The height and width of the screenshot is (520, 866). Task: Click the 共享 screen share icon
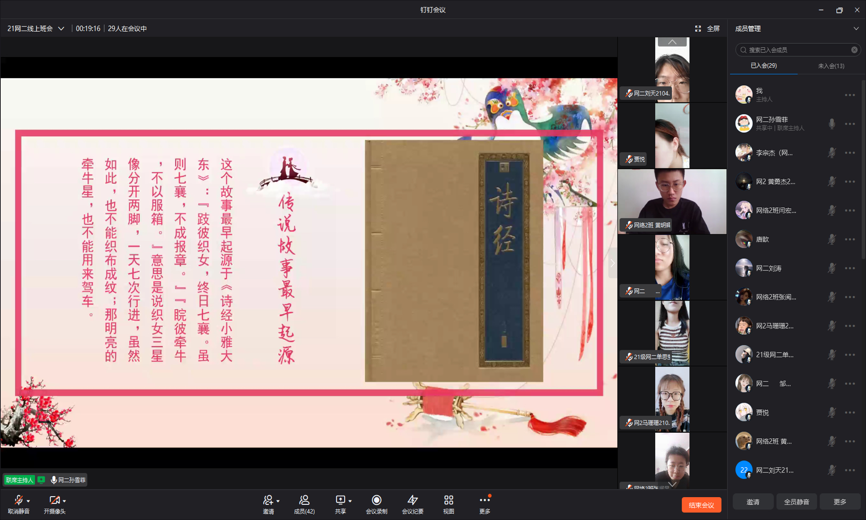[340, 500]
